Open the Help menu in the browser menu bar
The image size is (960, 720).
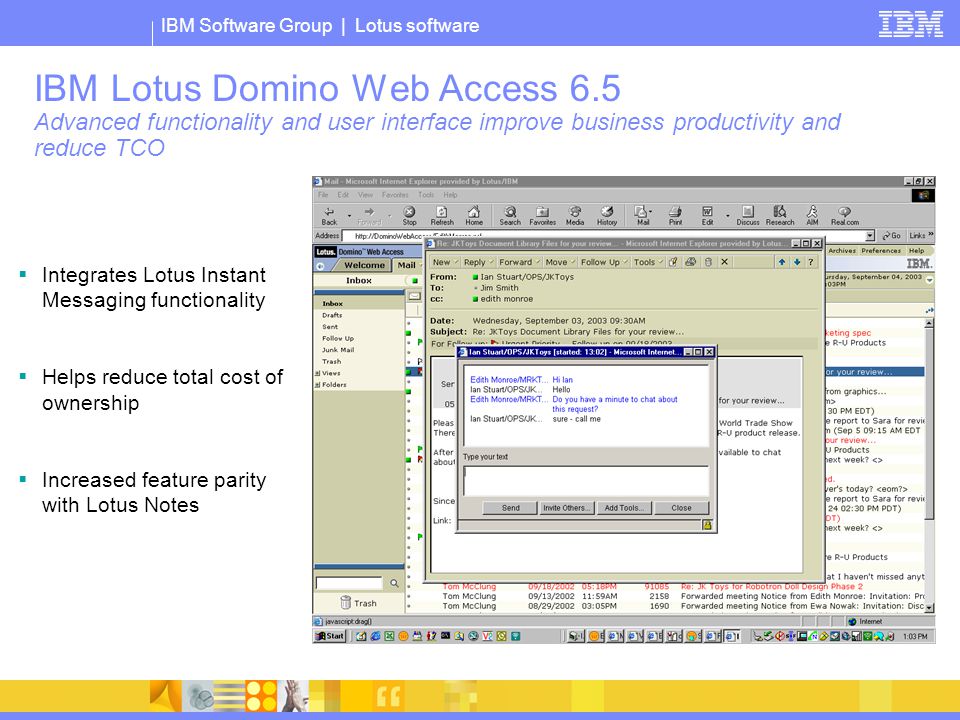(451, 195)
